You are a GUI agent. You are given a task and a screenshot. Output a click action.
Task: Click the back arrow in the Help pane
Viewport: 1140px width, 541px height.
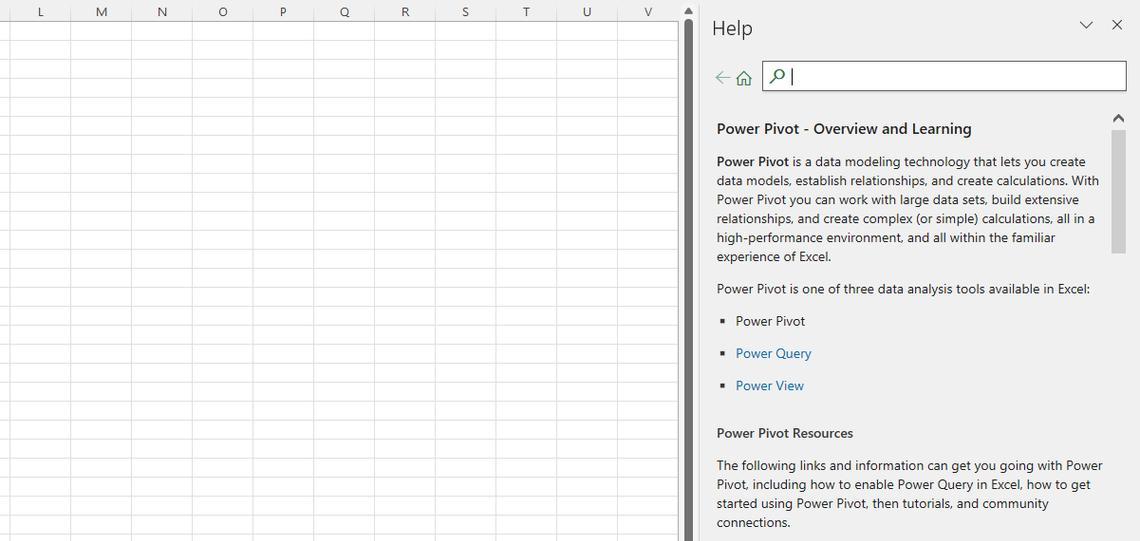722,77
